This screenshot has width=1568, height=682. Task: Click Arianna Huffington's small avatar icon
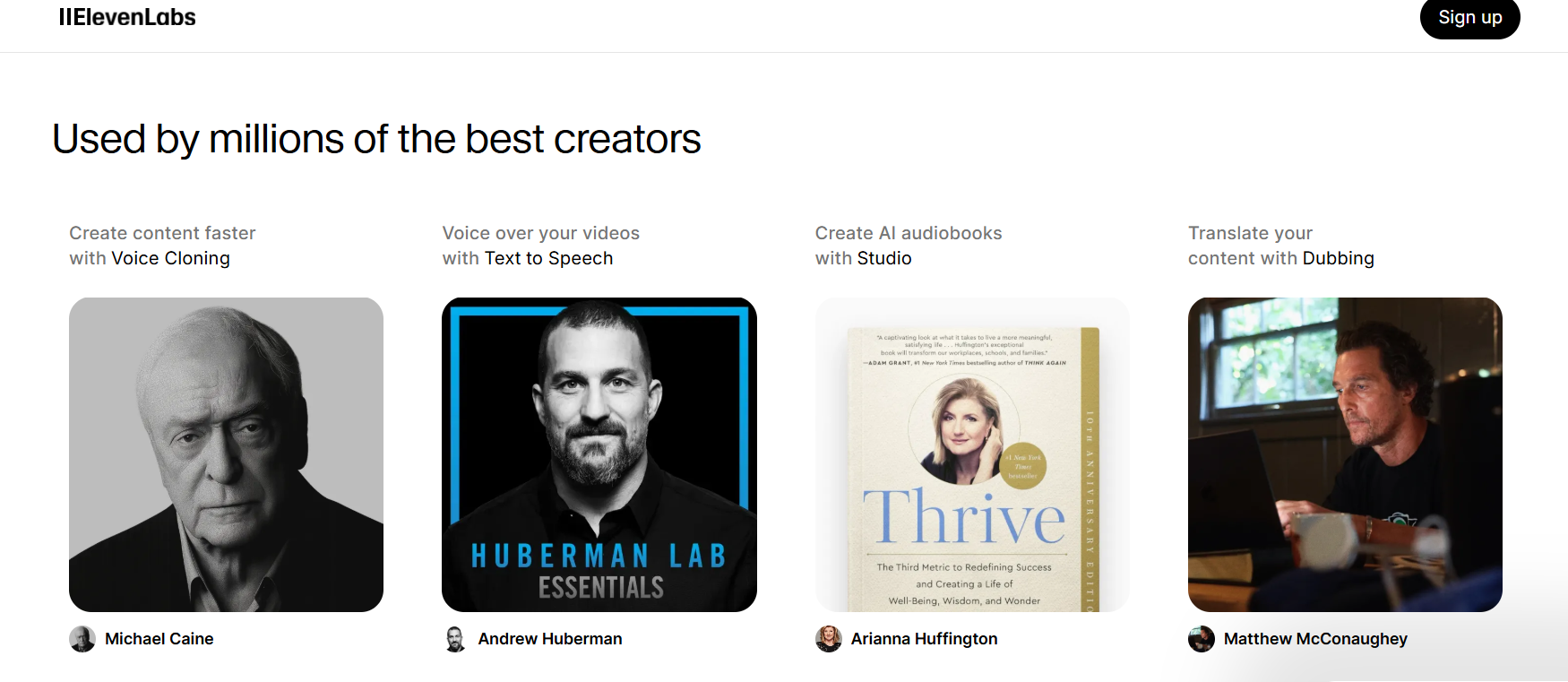point(829,639)
